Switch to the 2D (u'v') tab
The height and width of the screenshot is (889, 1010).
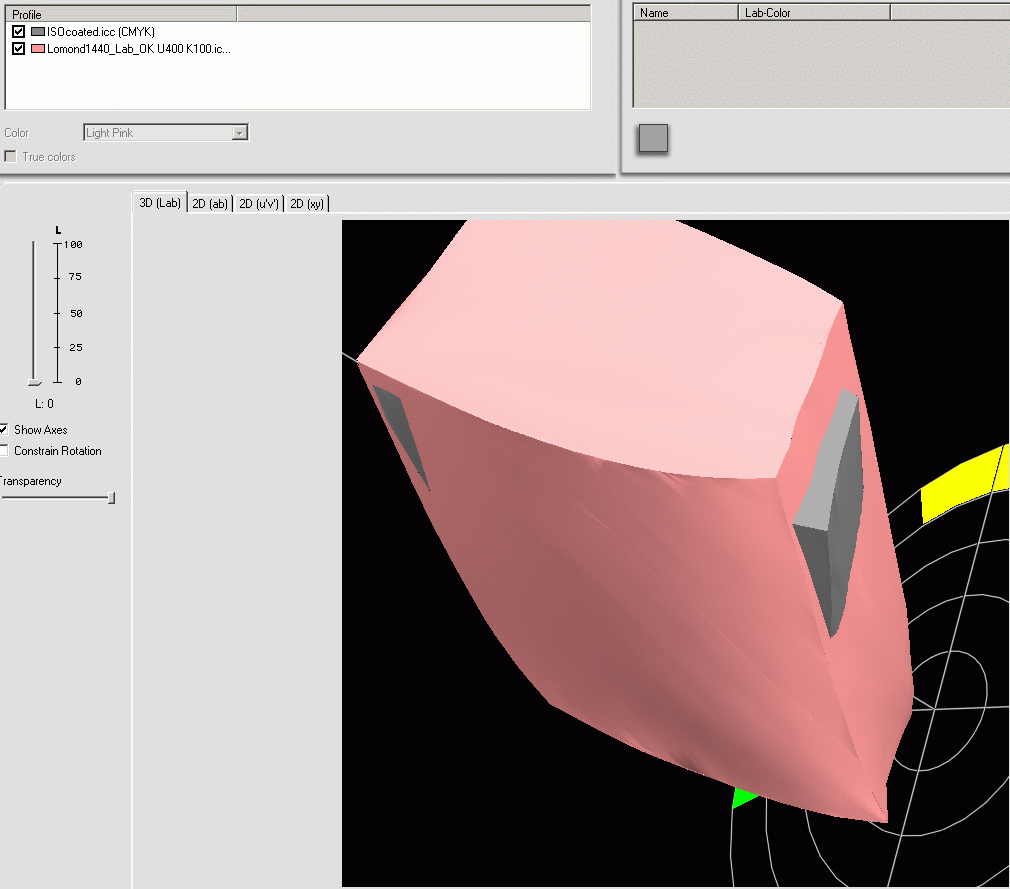(259, 204)
